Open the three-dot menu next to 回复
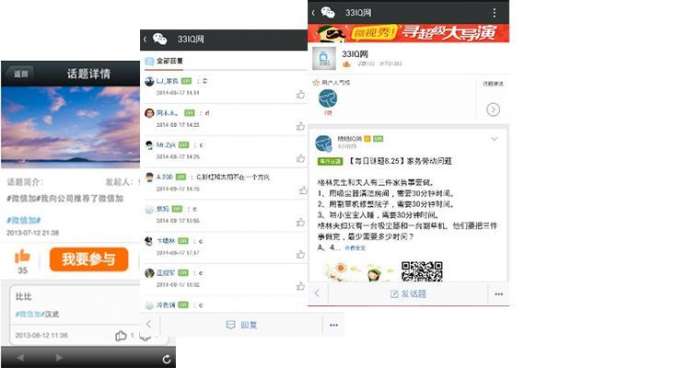700x368 pixels. [x=333, y=325]
